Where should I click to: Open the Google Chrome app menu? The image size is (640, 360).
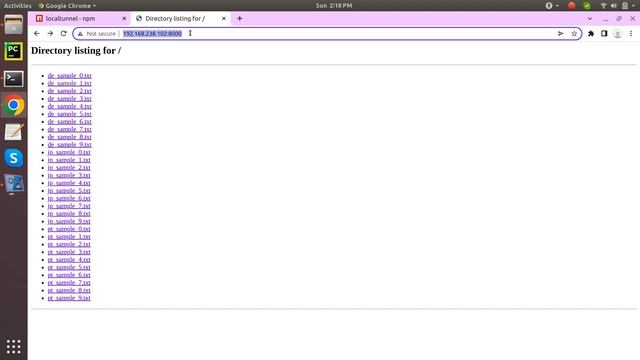click(x=67, y=6)
